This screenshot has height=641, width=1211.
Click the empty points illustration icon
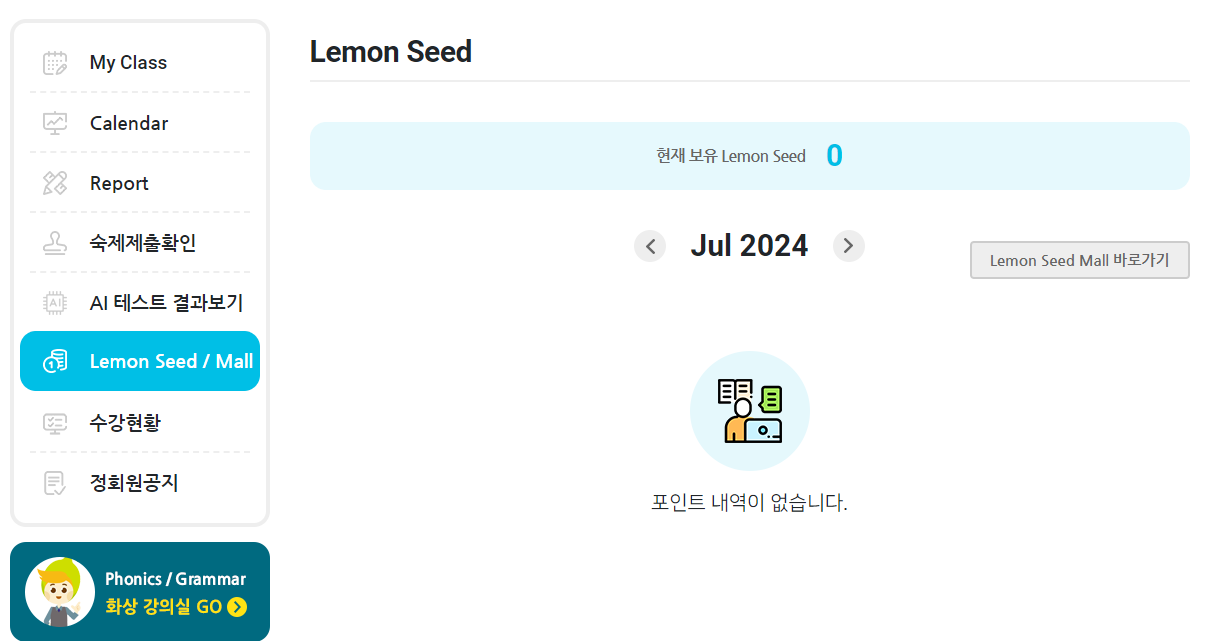(x=750, y=411)
